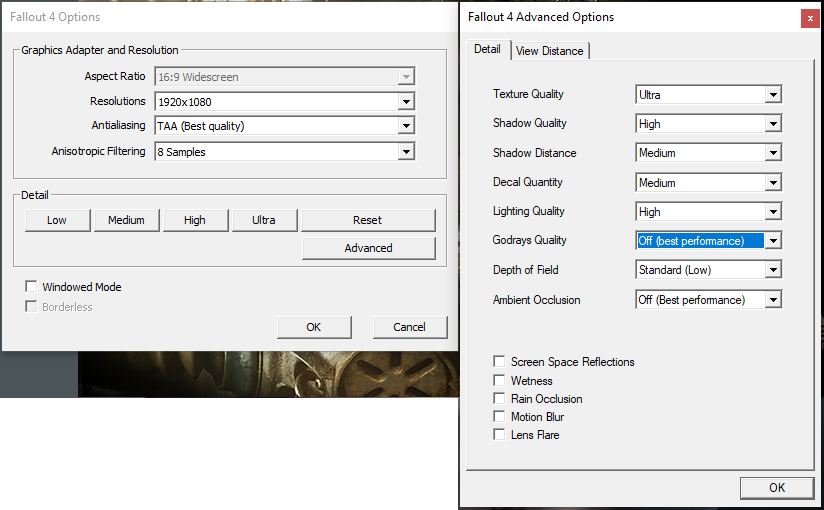Expand the Depth of Field dropdown
The image size is (824, 510).
[x=708, y=270]
